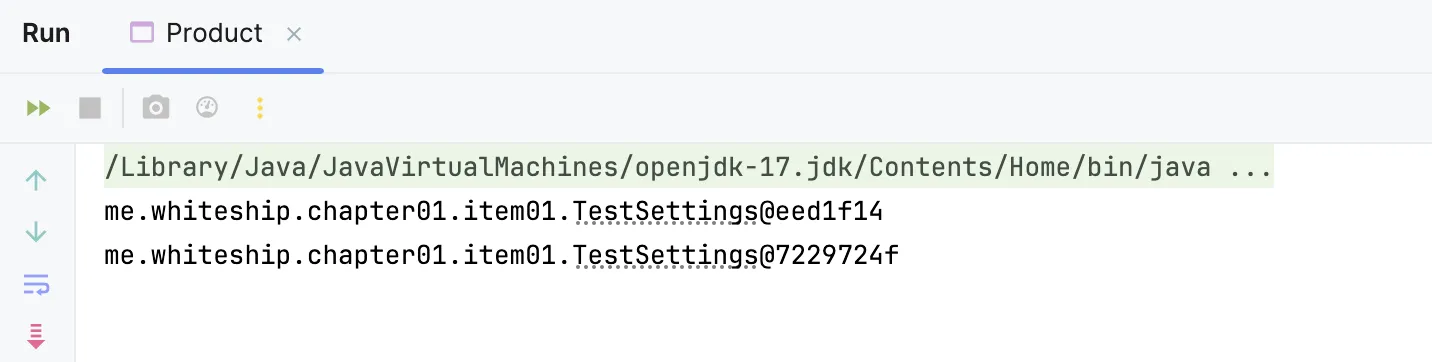
Task: Click the window icon on Product tab
Action: [x=142, y=33]
